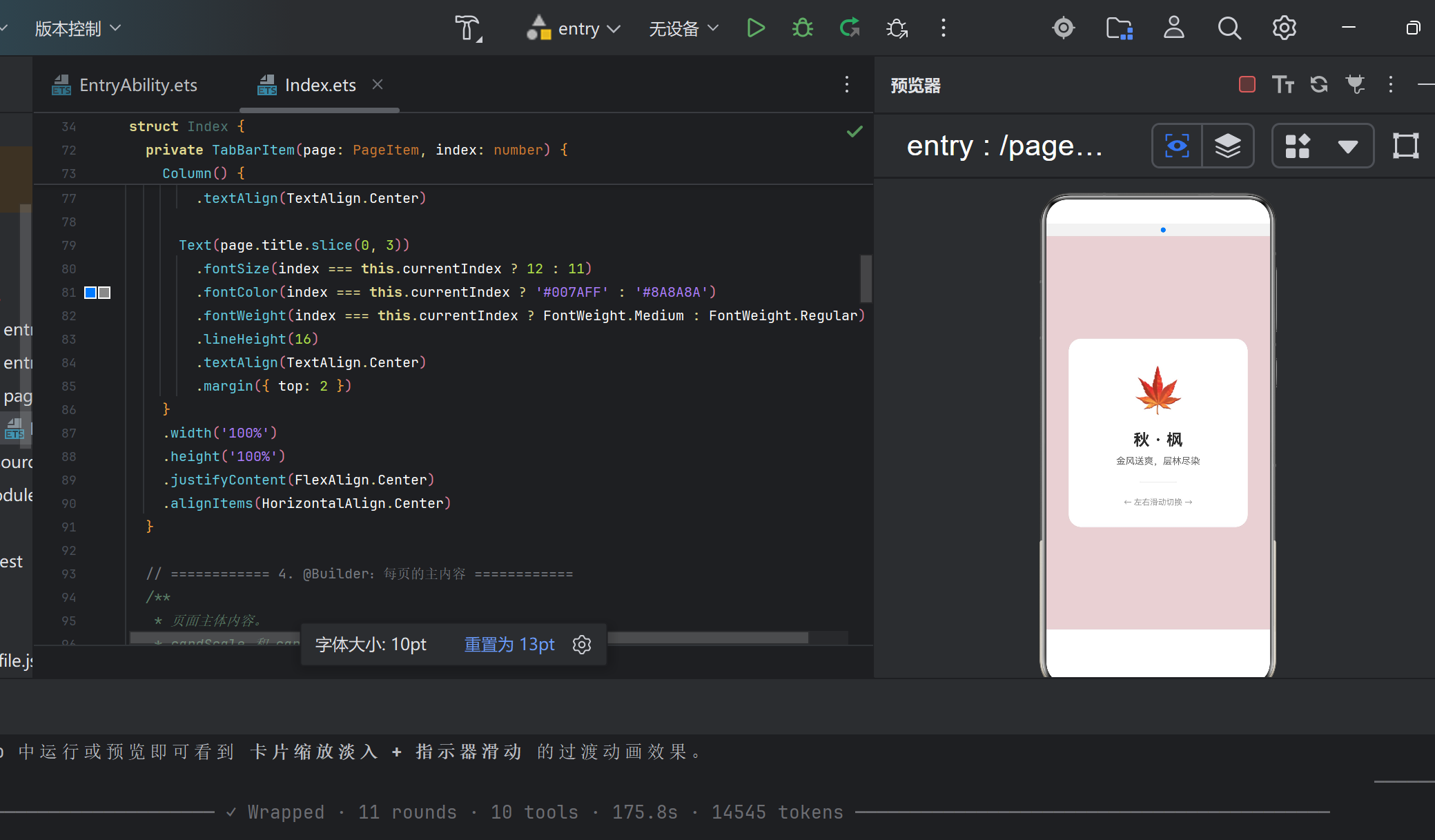Click the ".width('100%')" code line
Image resolution: width=1435 pixels, height=840 pixels.
[220, 433]
